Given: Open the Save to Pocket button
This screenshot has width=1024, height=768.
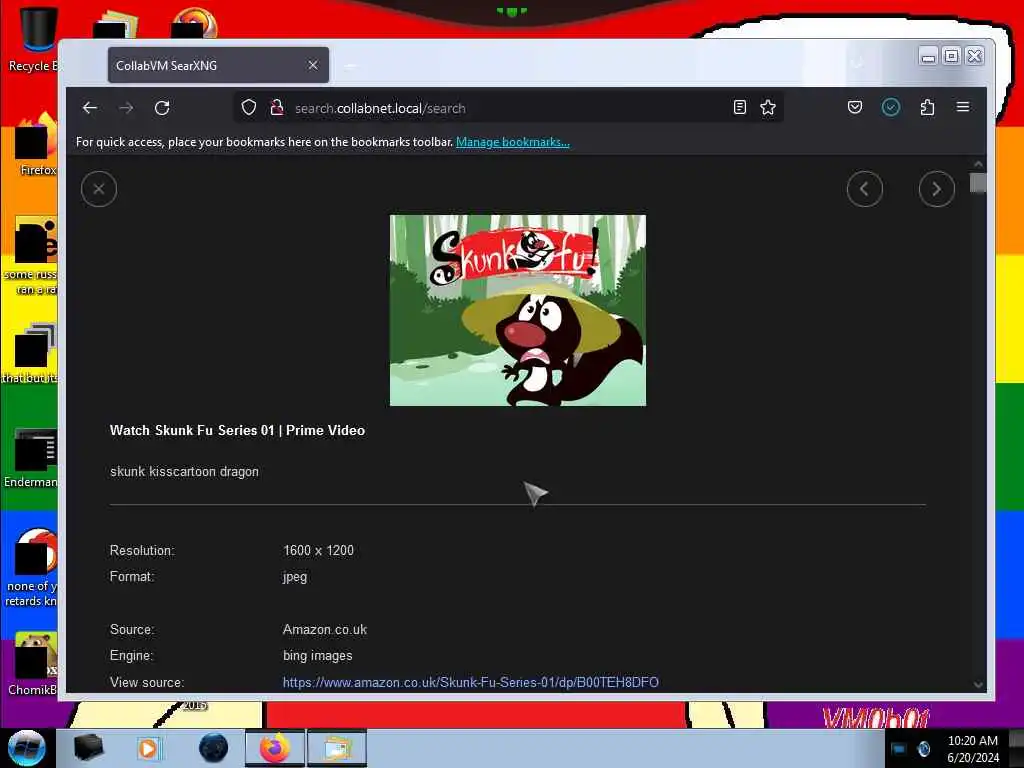Looking at the screenshot, I should (855, 107).
